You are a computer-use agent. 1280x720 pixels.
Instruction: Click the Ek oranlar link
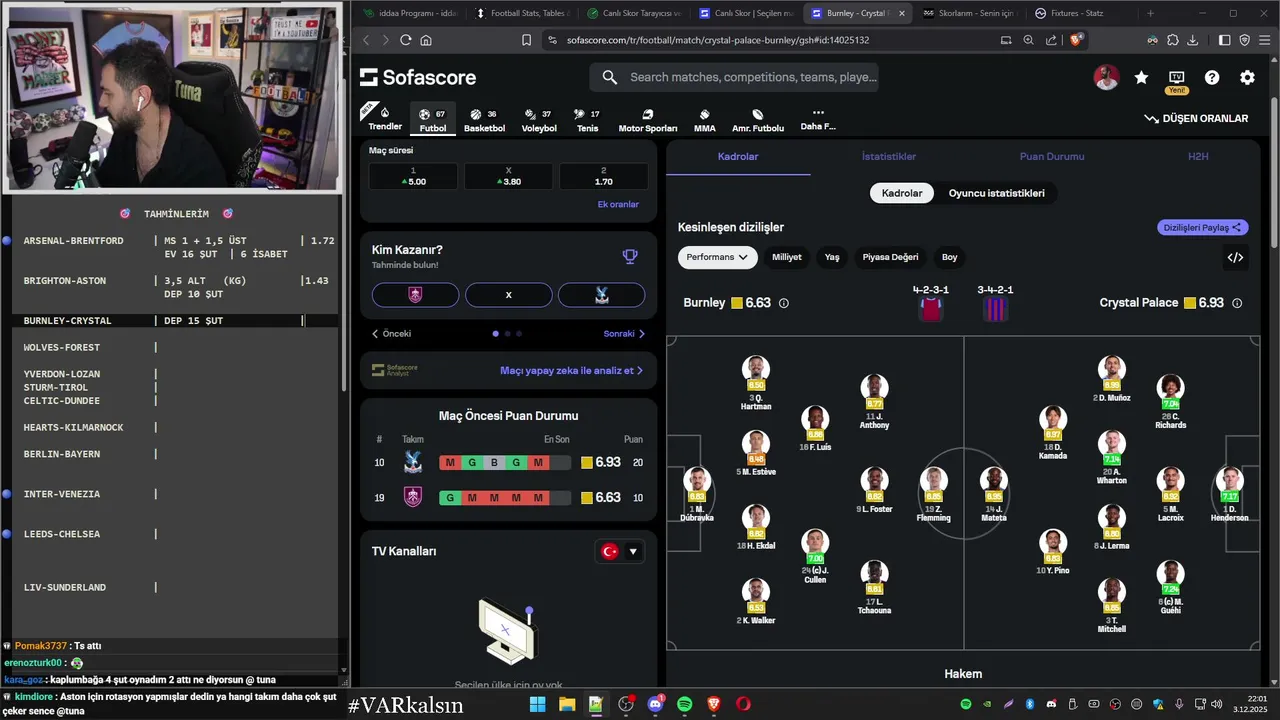pos(618,205)
